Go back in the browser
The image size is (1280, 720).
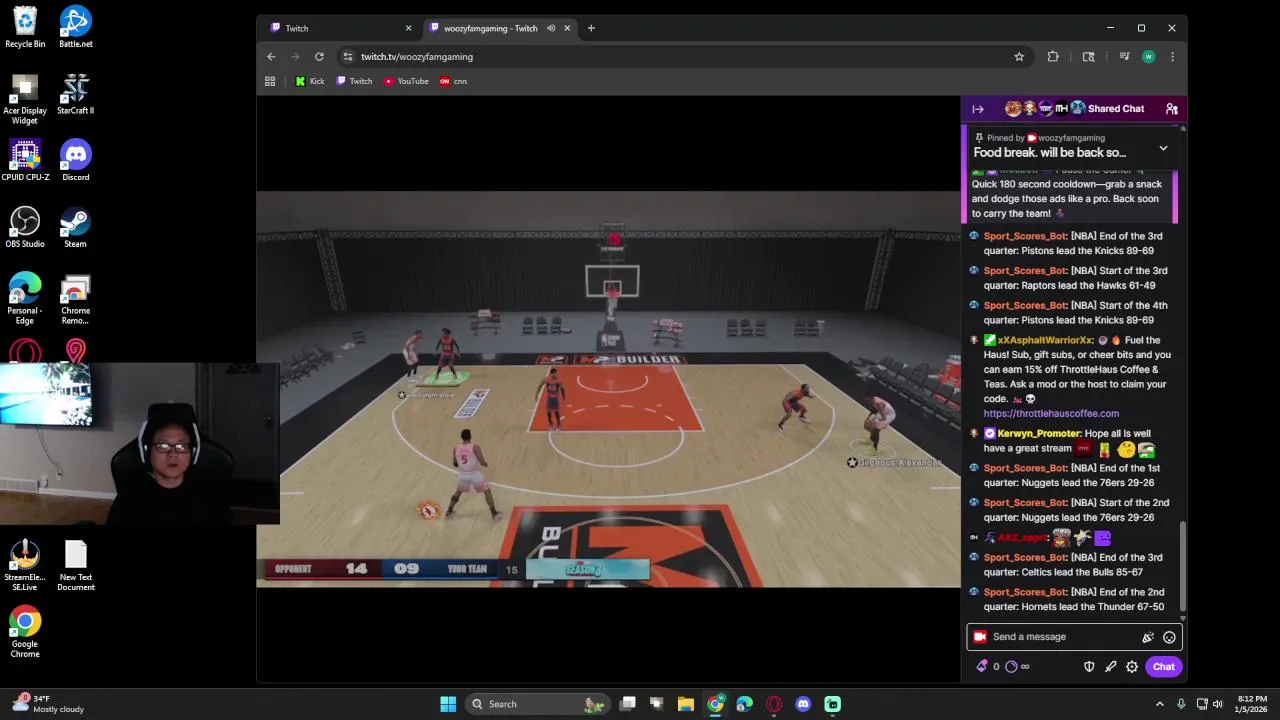[271, 57]
